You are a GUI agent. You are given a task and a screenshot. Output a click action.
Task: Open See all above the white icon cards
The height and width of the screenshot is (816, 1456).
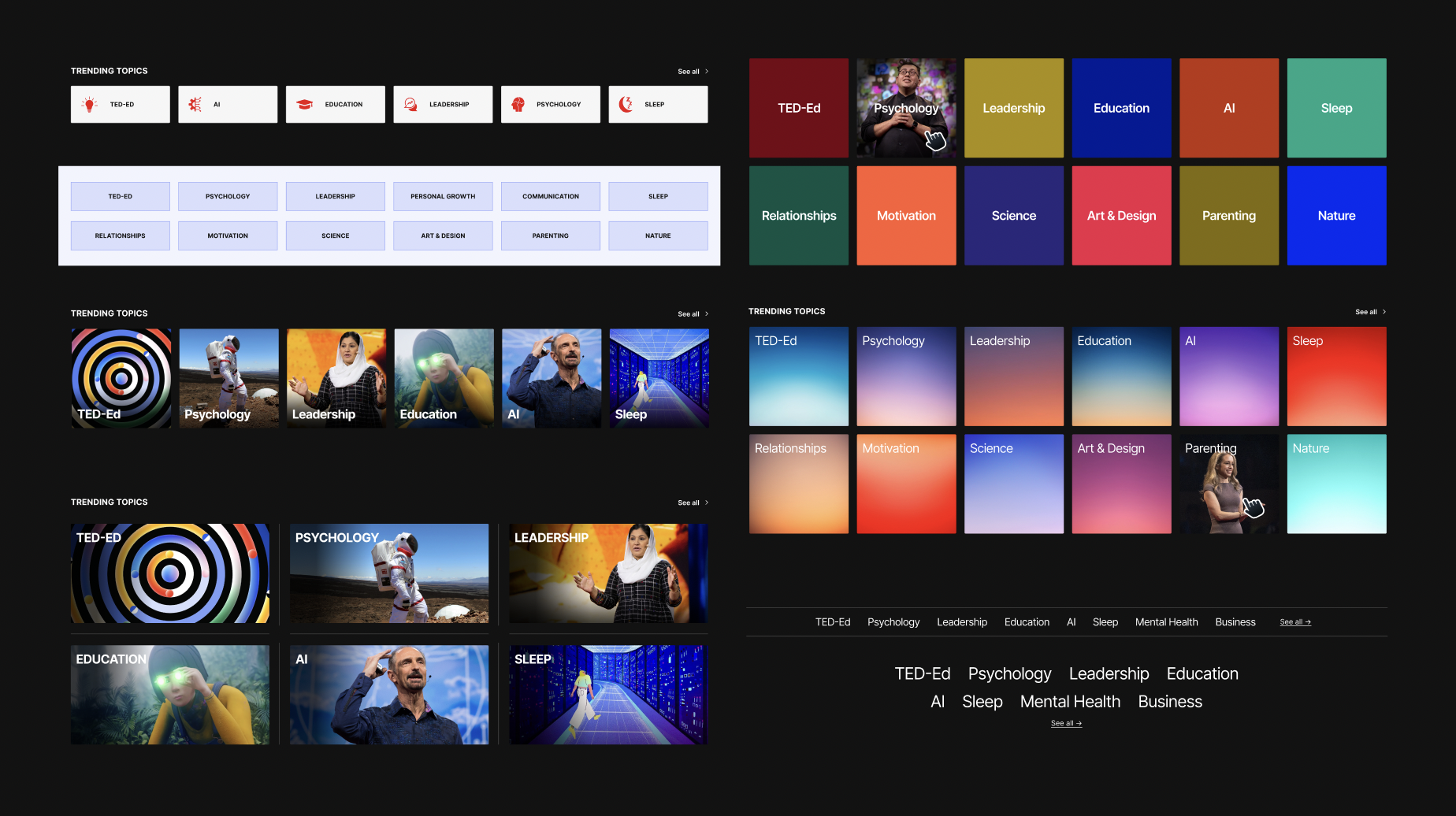[x=693, y=72]
